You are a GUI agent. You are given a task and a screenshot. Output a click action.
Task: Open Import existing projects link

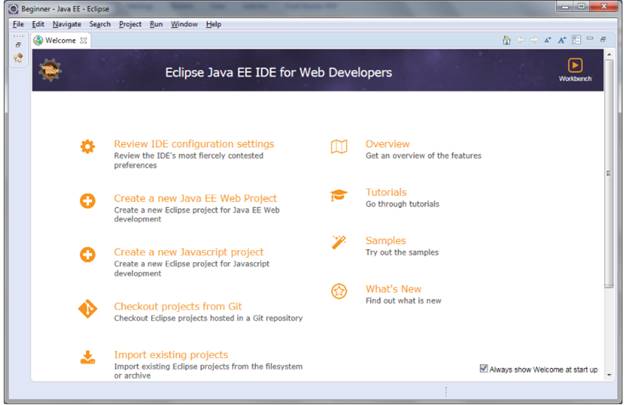pos(171,354)
